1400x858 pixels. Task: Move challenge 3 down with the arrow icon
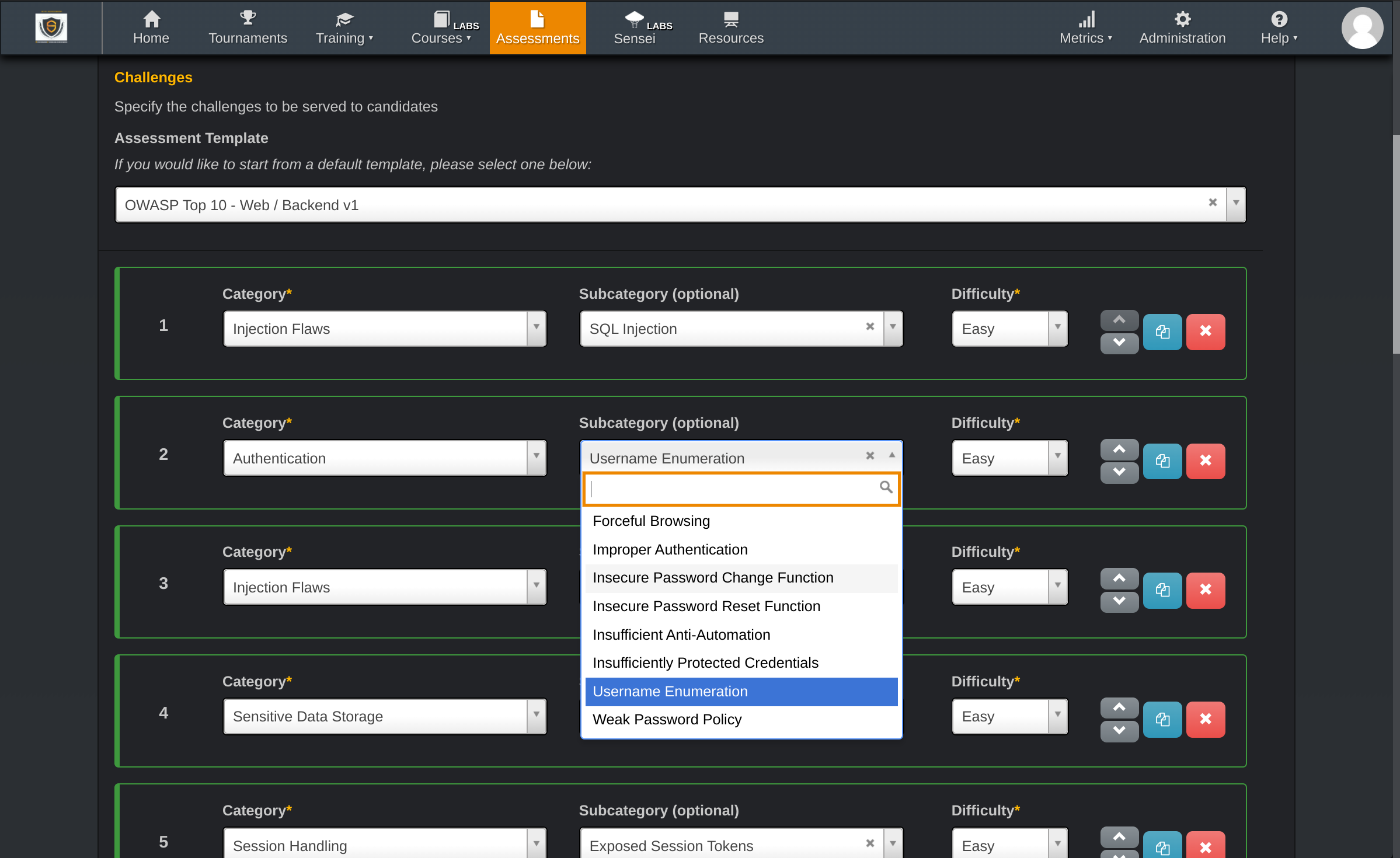(1119, 602)
